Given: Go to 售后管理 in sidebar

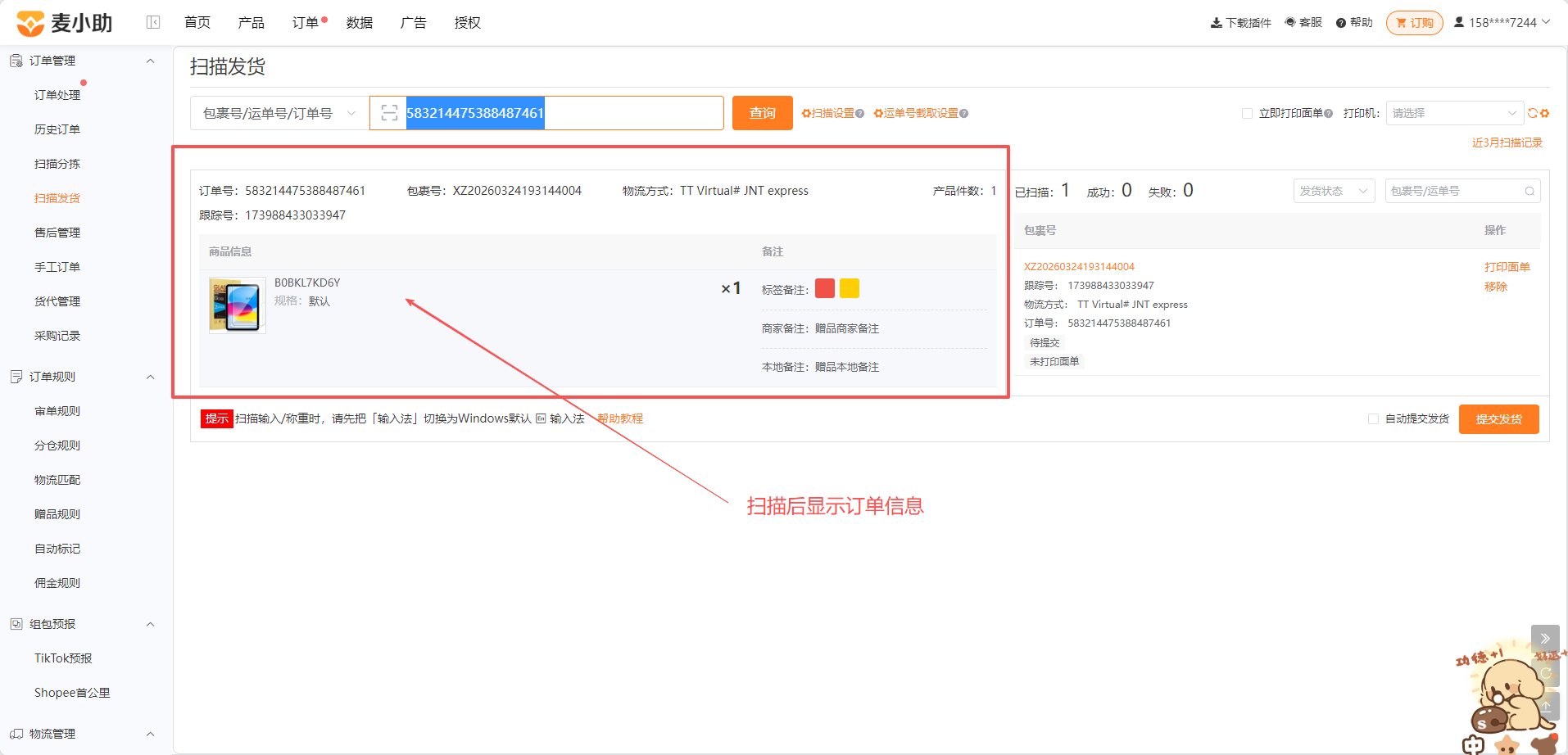Looking at the screenshot, I should click(57, 233).
